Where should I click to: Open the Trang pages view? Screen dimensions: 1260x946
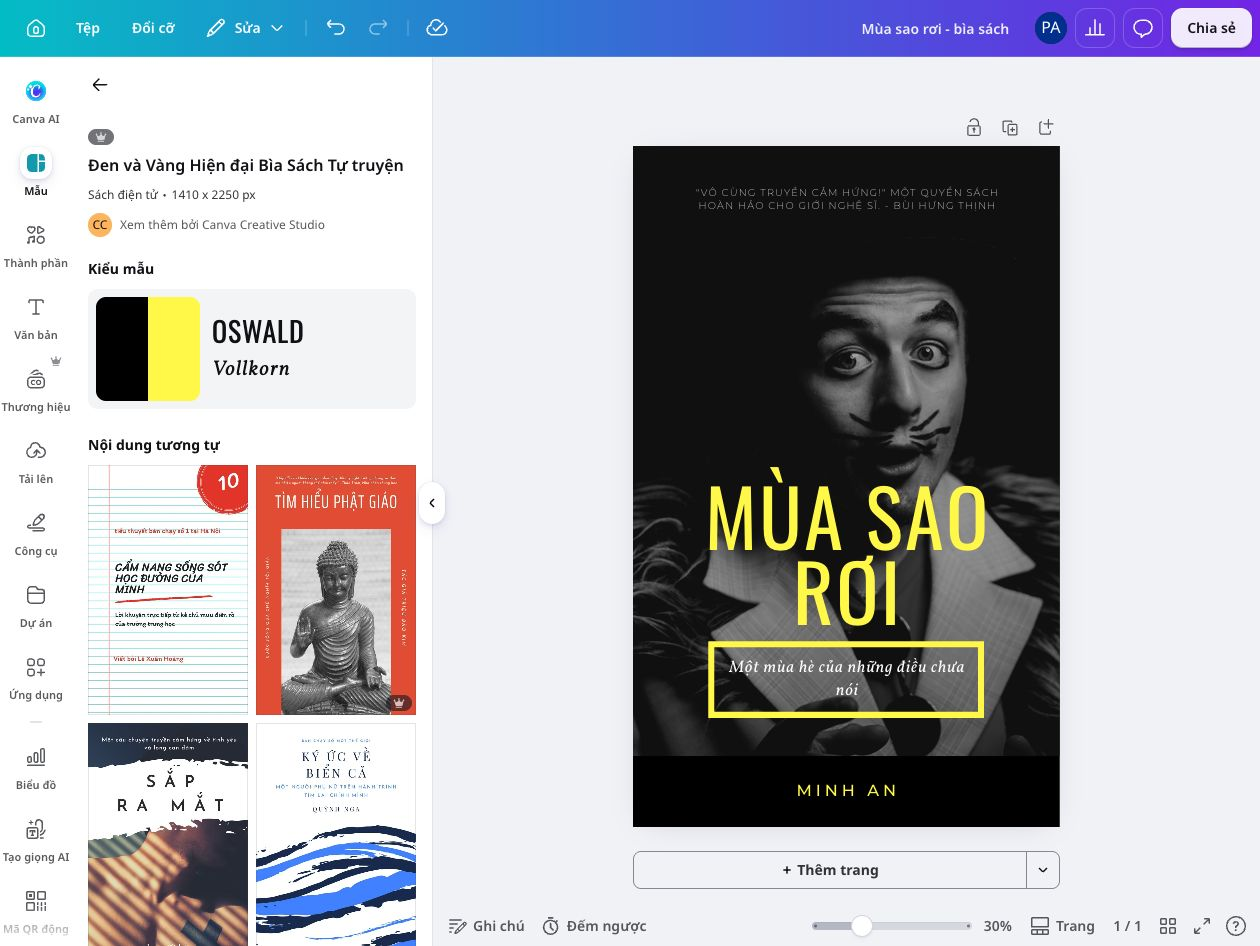(x=1062, y=926)
